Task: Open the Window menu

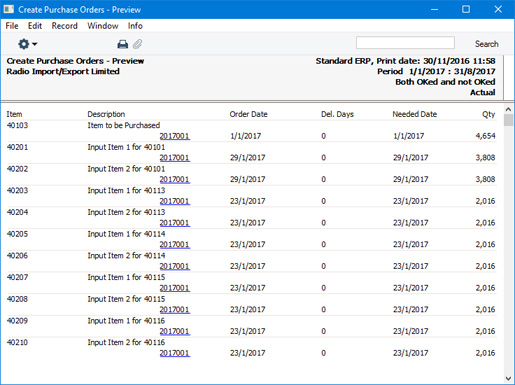Action: coord(103,26)
